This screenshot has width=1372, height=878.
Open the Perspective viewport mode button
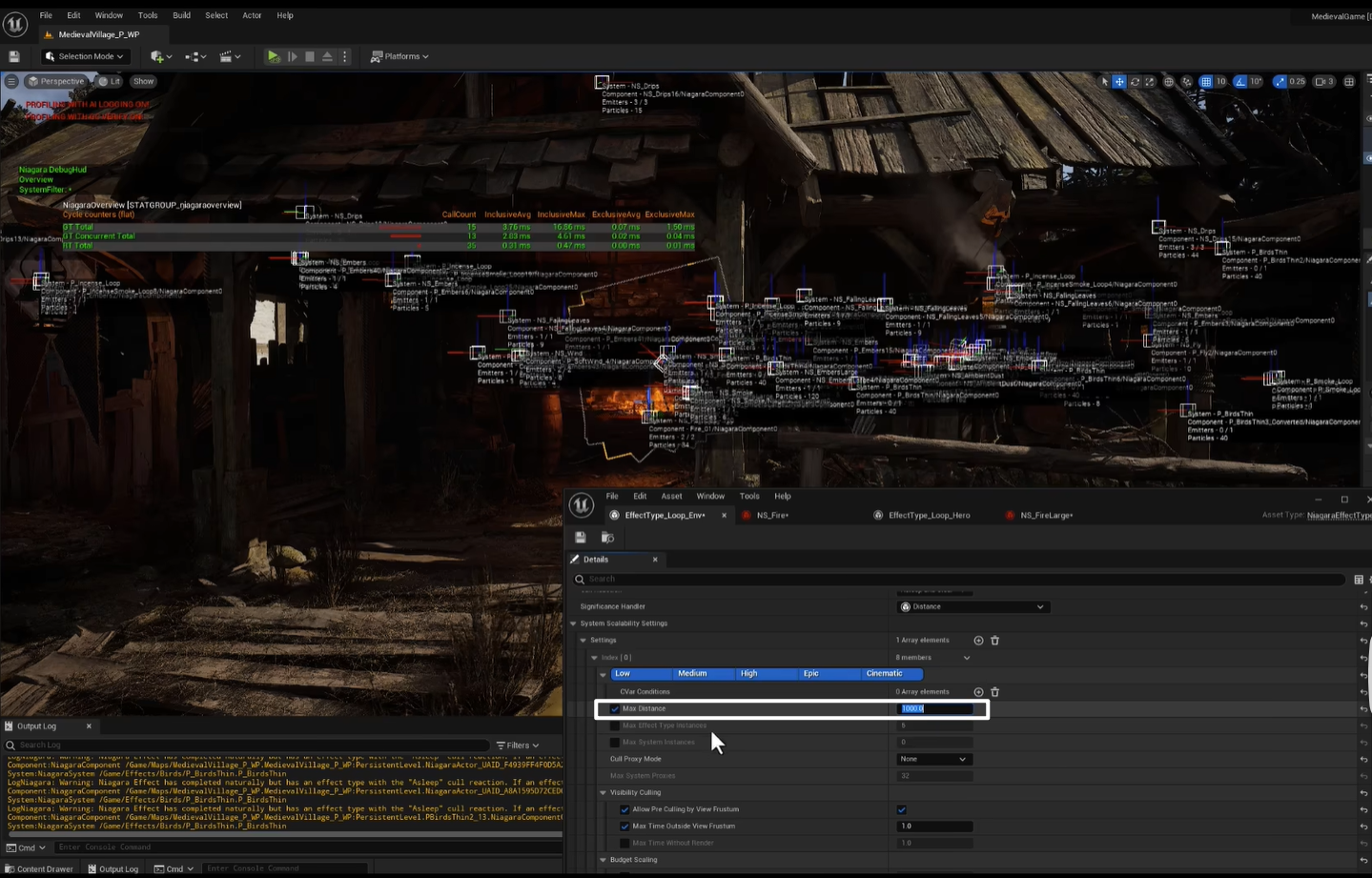[56, 82]
